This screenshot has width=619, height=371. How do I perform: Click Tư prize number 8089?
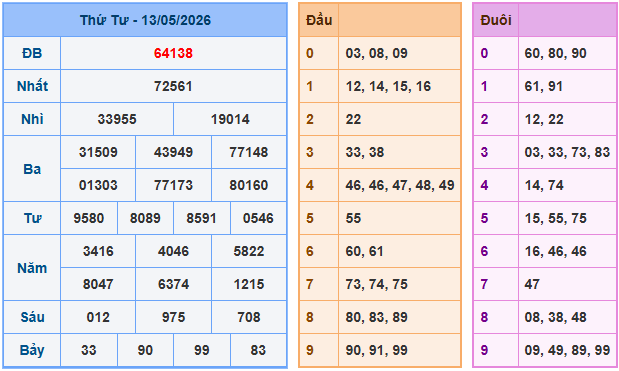(x=145, y=218)
